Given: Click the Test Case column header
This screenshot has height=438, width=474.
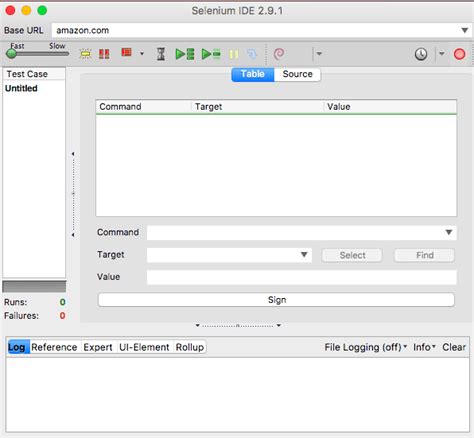Looking at the screenshot, I should coord(34,74).
